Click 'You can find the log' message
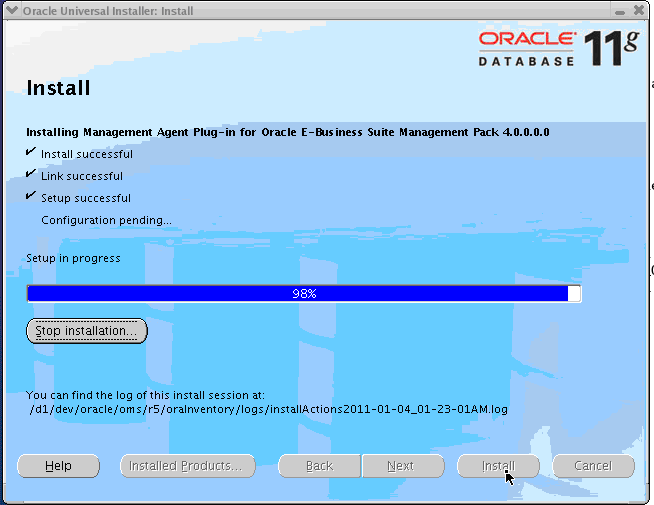 [x=145, y=395]
